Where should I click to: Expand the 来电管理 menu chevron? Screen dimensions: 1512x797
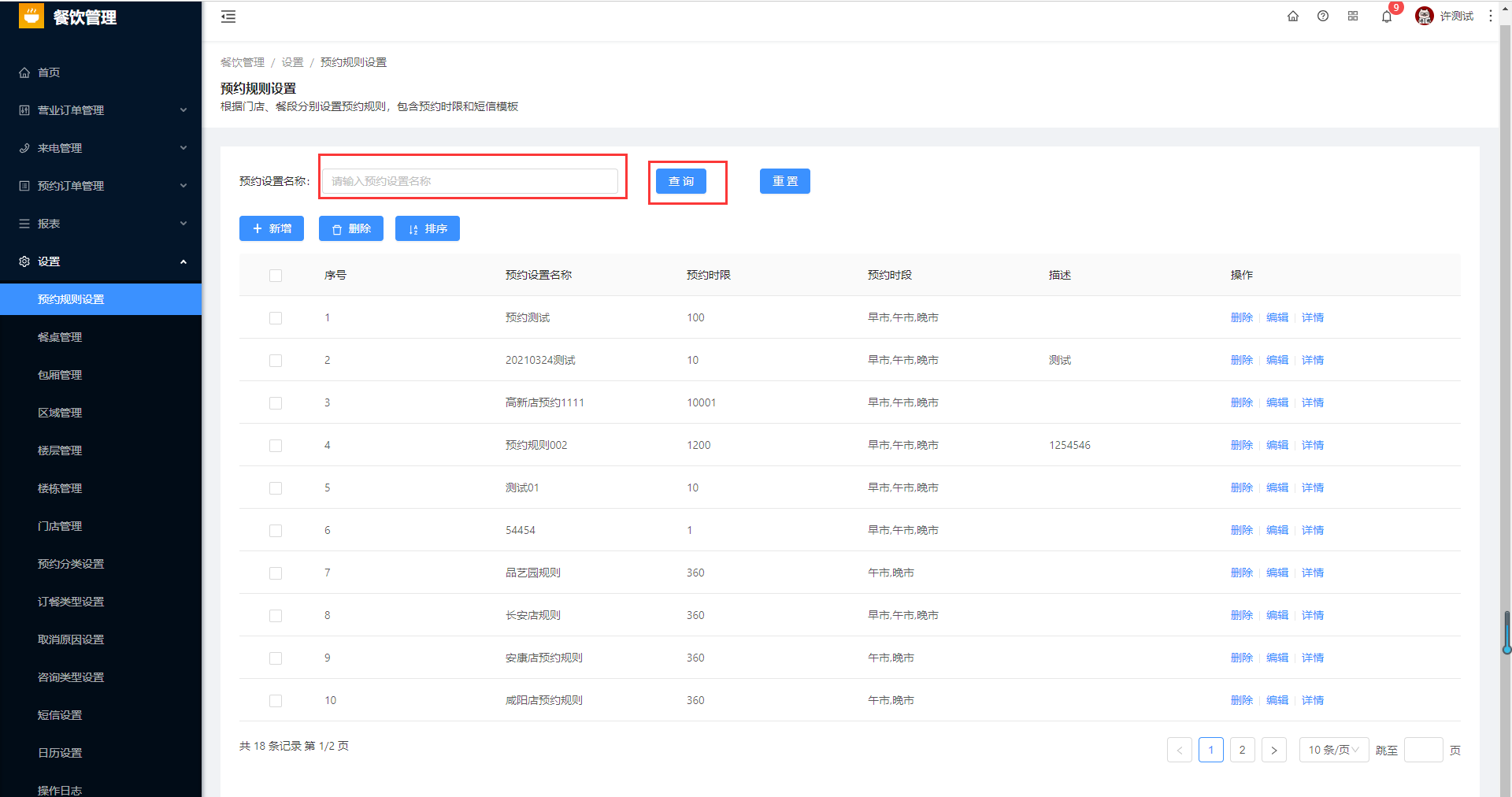(x=183, y=148)
